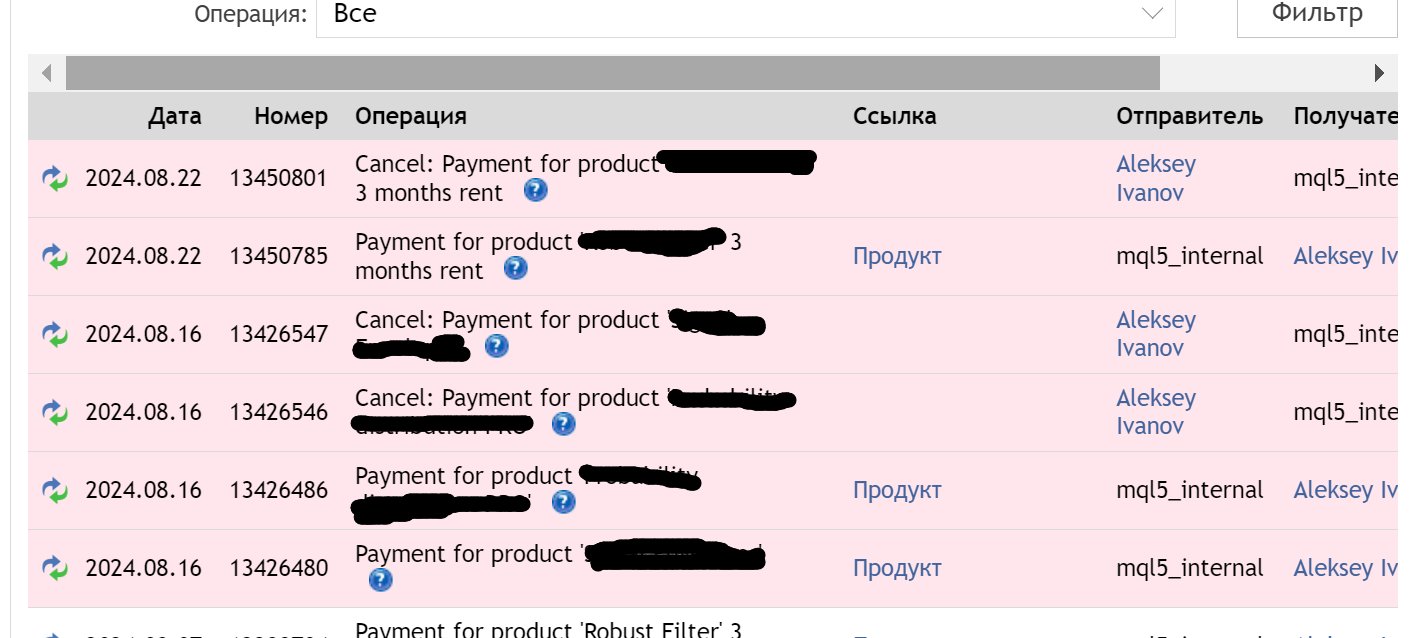Viewport: 1411px width, 638px height.
Task: Open help icon in row 13426547
Action: coord(496,346)
